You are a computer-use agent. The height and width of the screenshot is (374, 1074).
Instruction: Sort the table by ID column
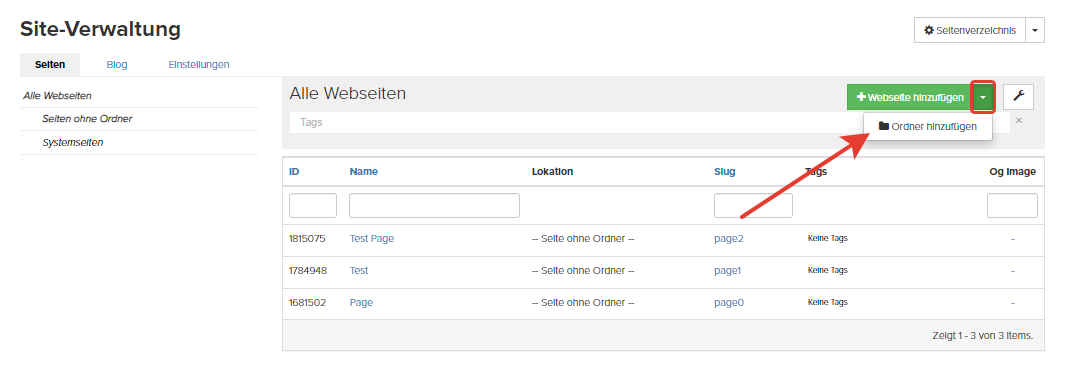pyautogui.click(x=294, y=172)
